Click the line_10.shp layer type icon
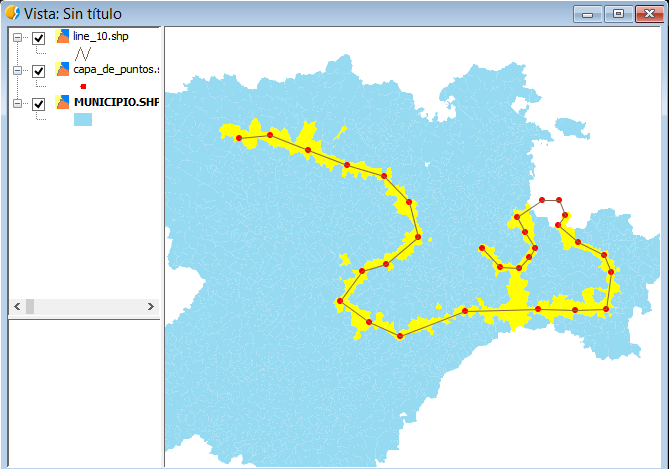This screenshot has width=669, height=469. click(x=63, y=37)
